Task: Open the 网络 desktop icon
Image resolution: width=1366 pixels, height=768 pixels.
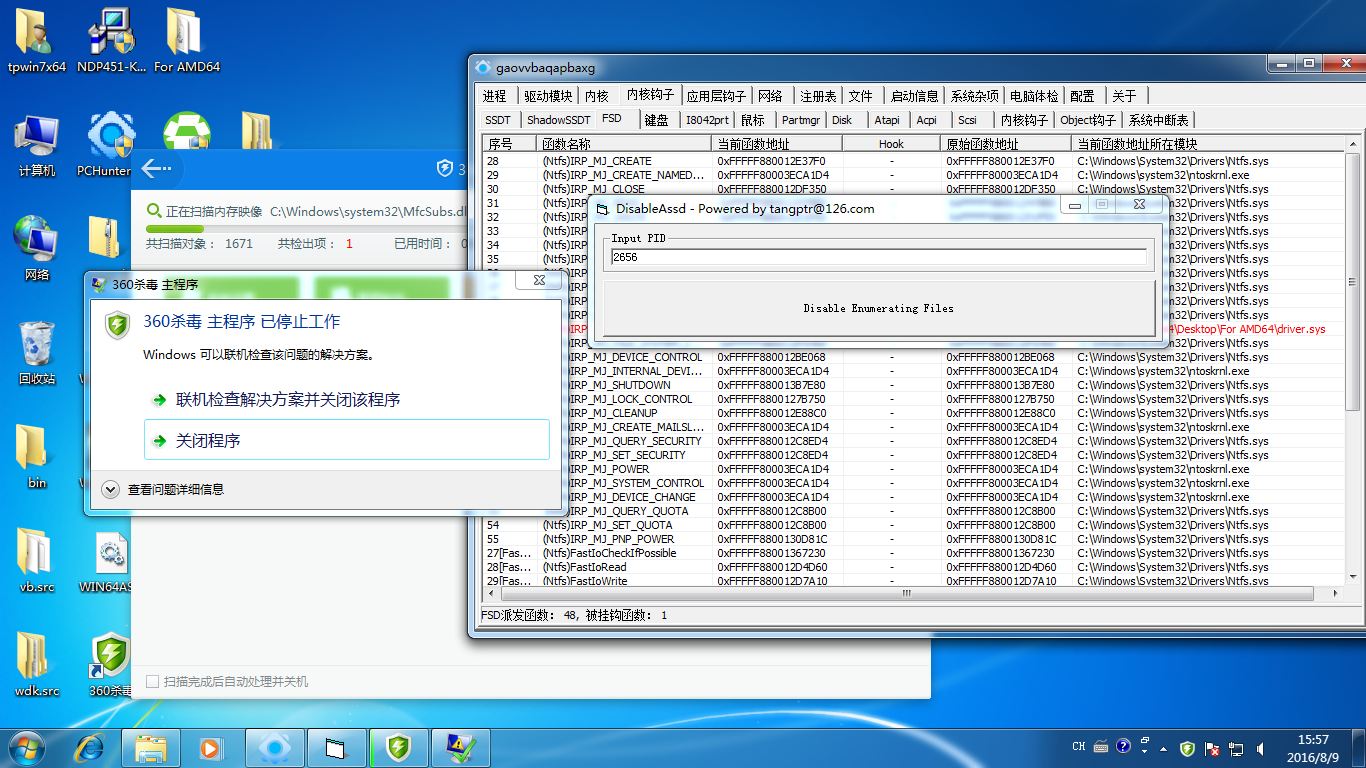Action: [x=37, y=250]
